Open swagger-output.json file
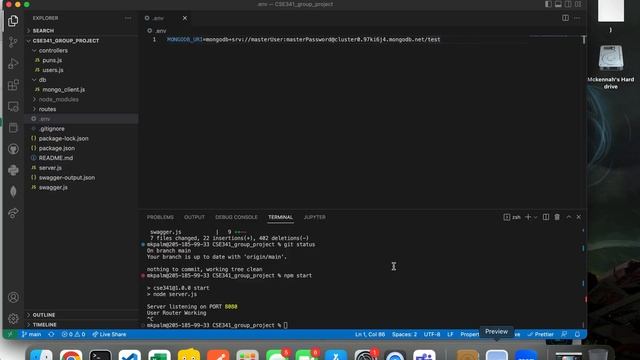The height and width of the screenshot is (360, 640). click(81, 178)
